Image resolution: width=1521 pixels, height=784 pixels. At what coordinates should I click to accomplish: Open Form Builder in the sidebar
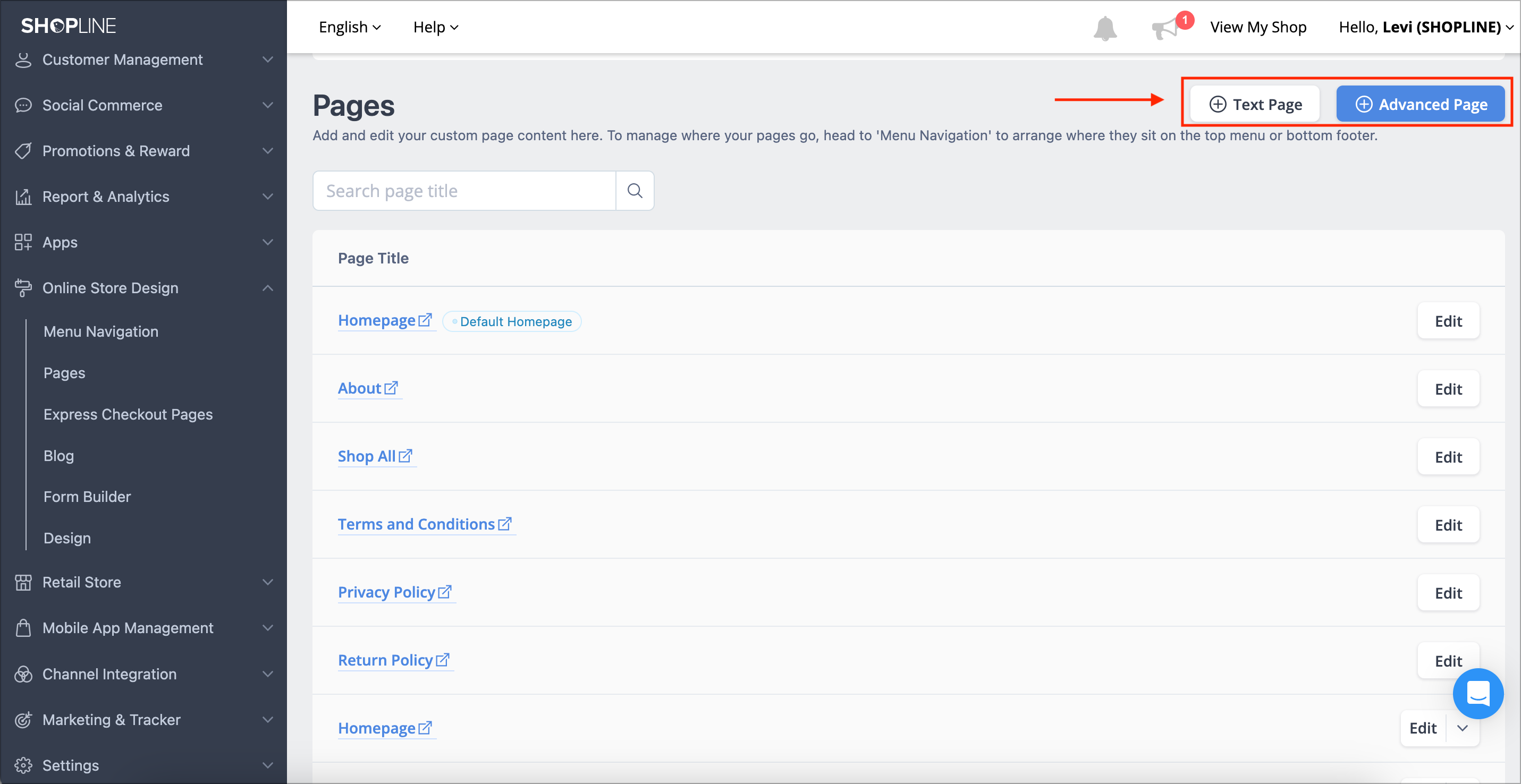click(87, 497)
